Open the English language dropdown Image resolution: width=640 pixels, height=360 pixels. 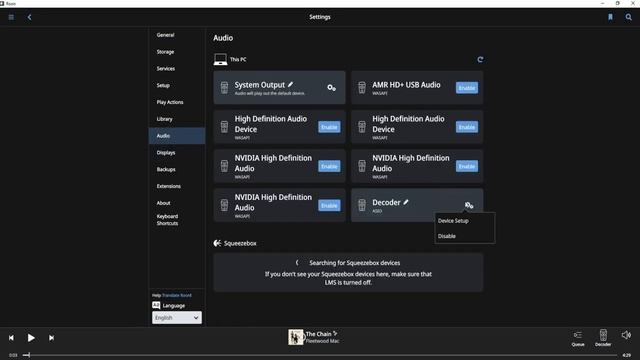177,318
